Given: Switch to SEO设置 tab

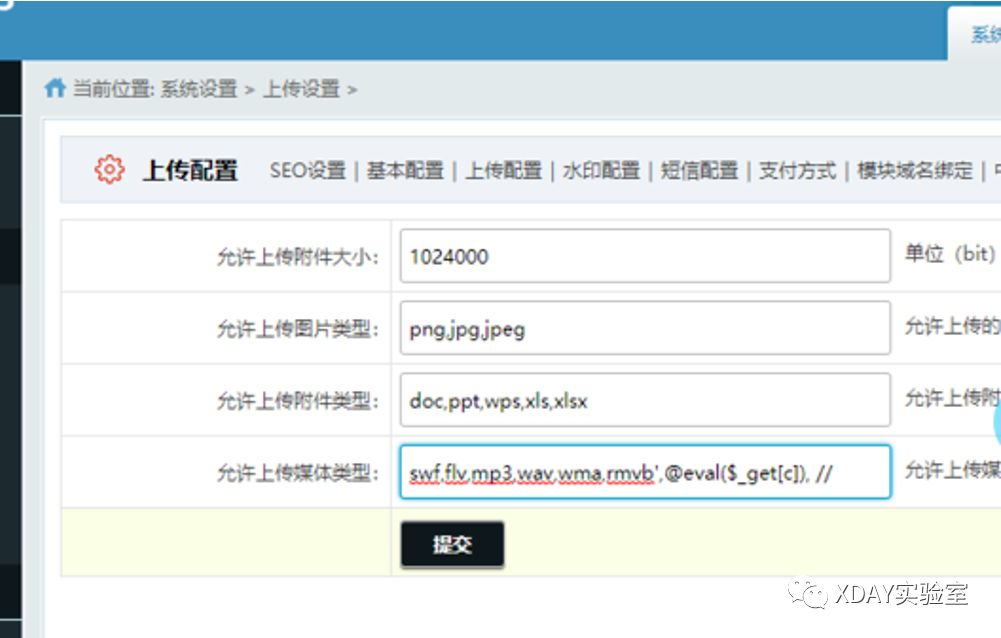Looking at the screenshot, I should 308,171.
